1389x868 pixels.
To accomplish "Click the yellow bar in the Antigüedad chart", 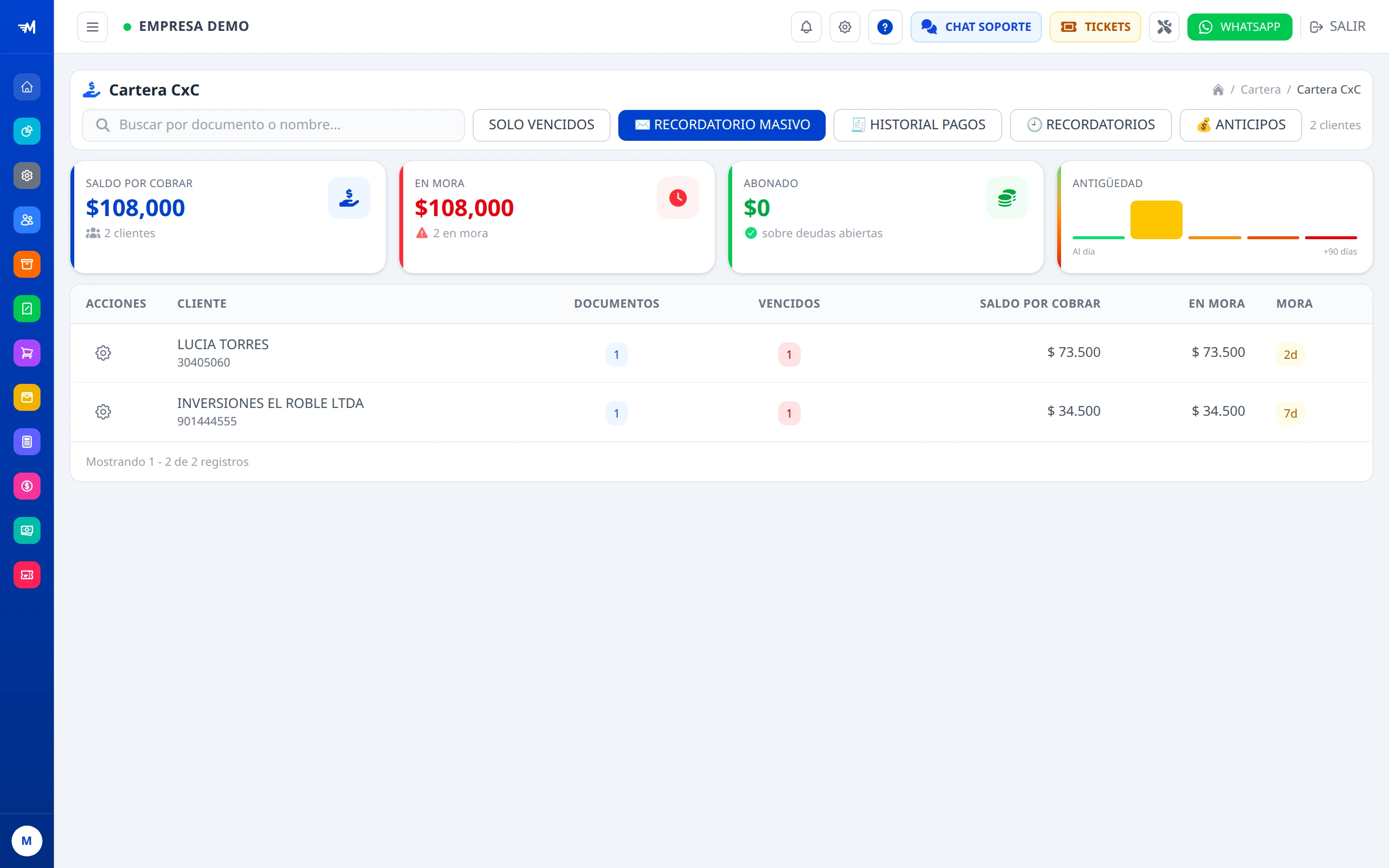I will pos(1156,220).
